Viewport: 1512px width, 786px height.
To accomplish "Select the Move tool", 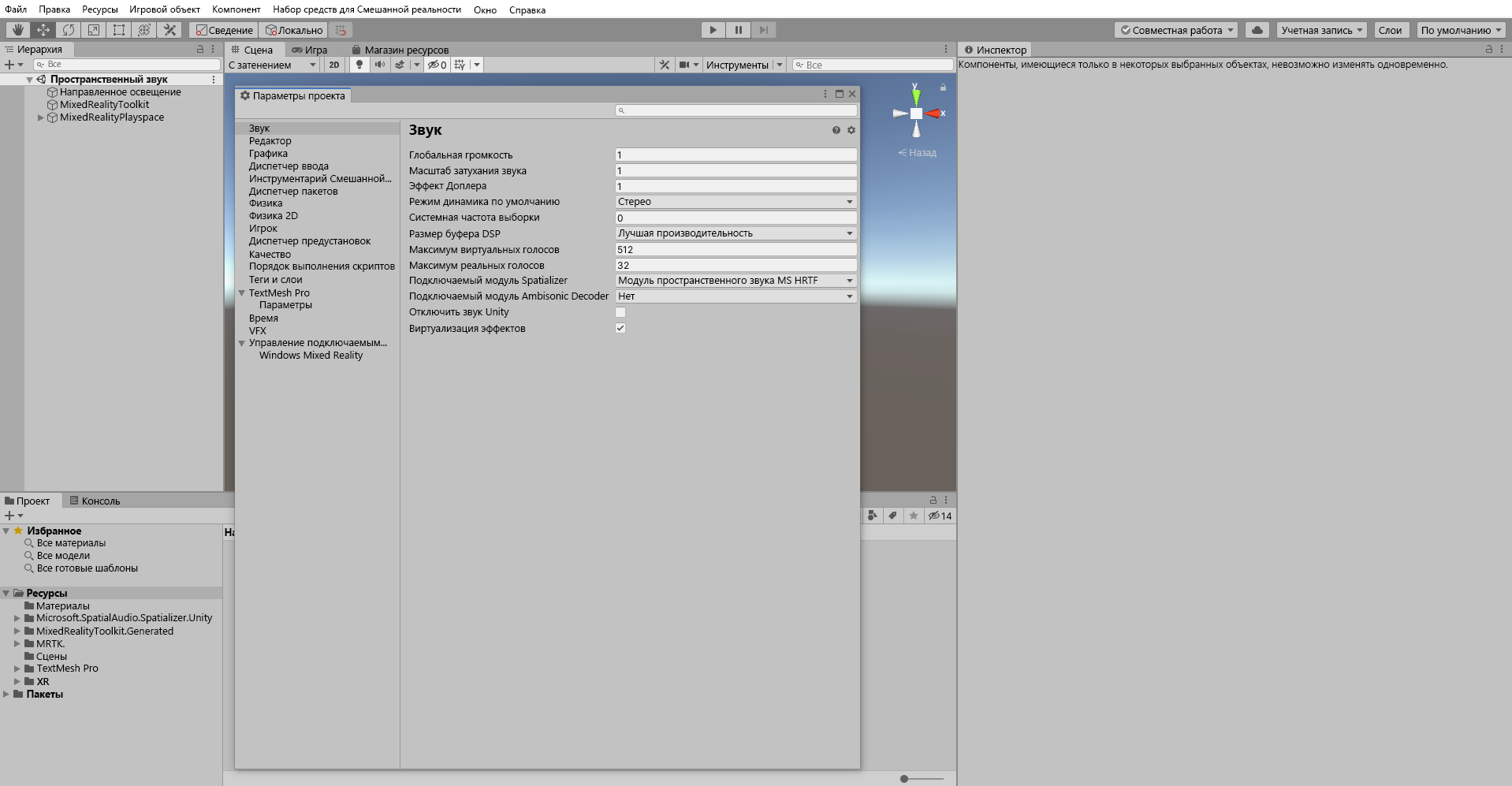I will pos(43,30).
